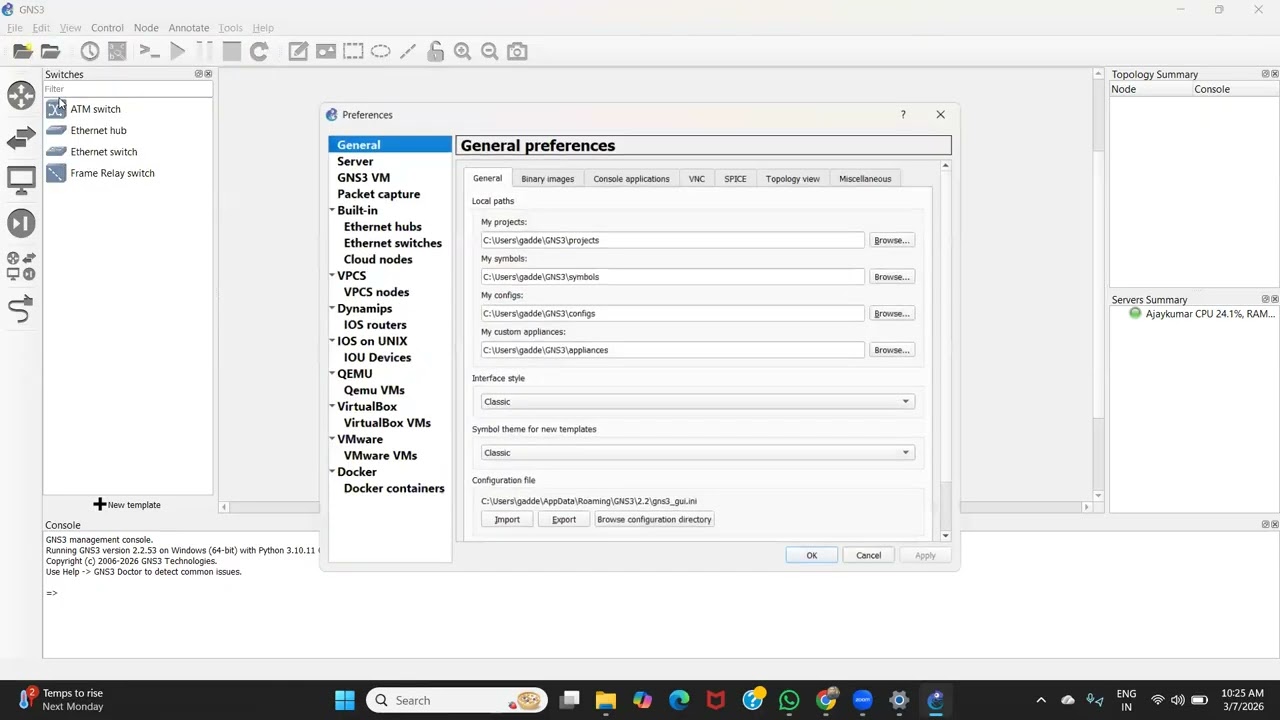Browse for My symbols path
The height and width of the screenshot is (720, 1280).
[891, 277]
